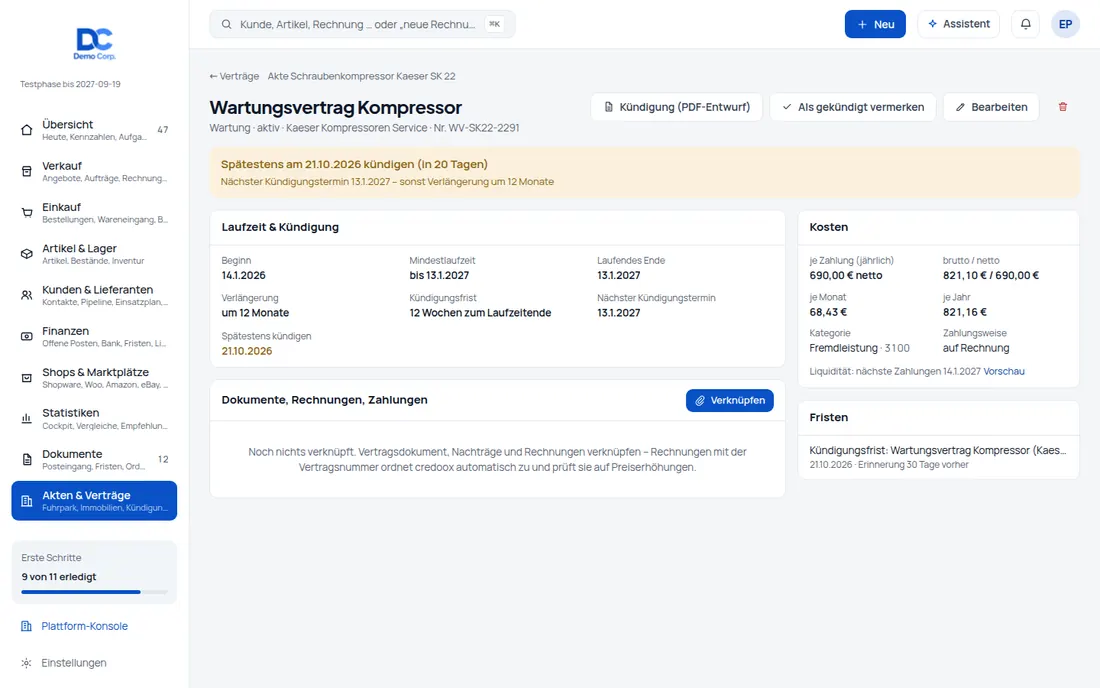Open the liquidity Vorschau link

click(1004, 372)
